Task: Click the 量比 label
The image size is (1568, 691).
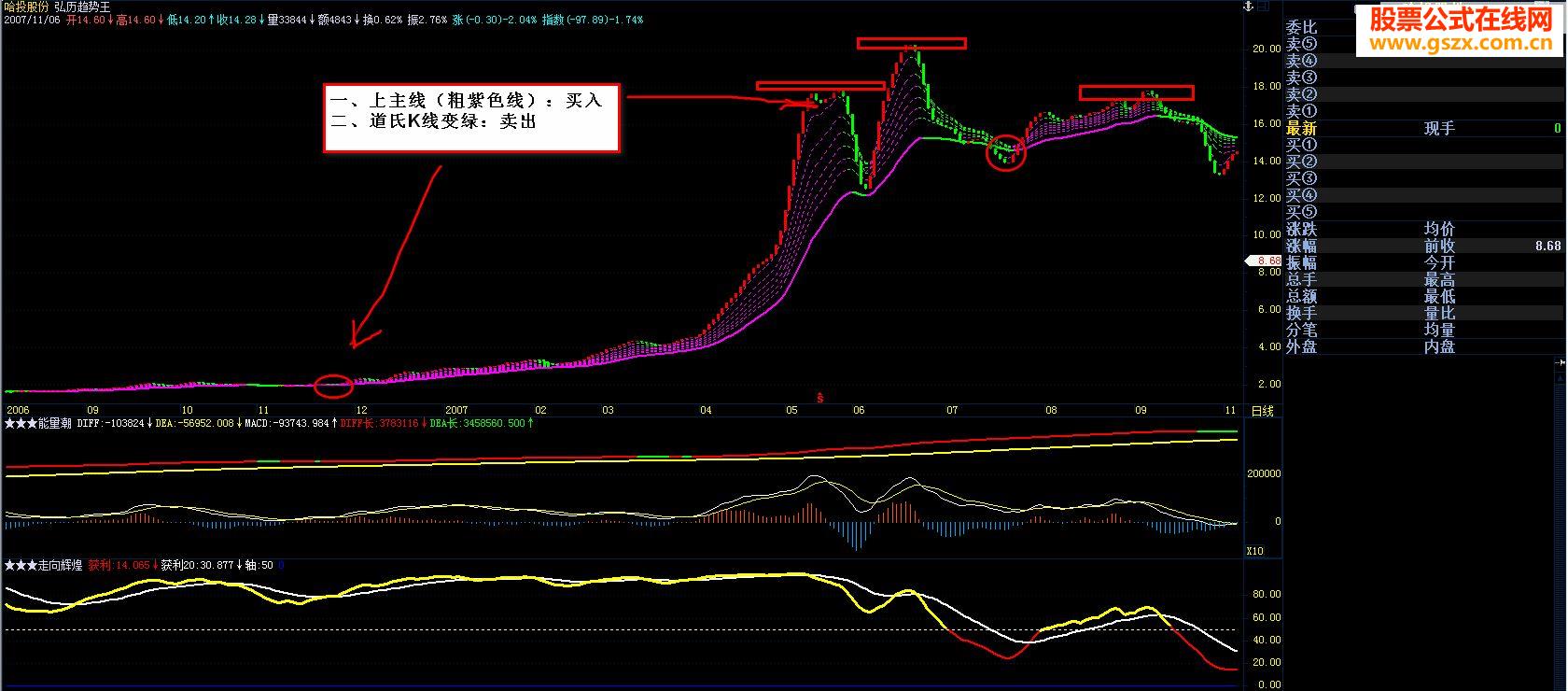Action: (1439, 313)
